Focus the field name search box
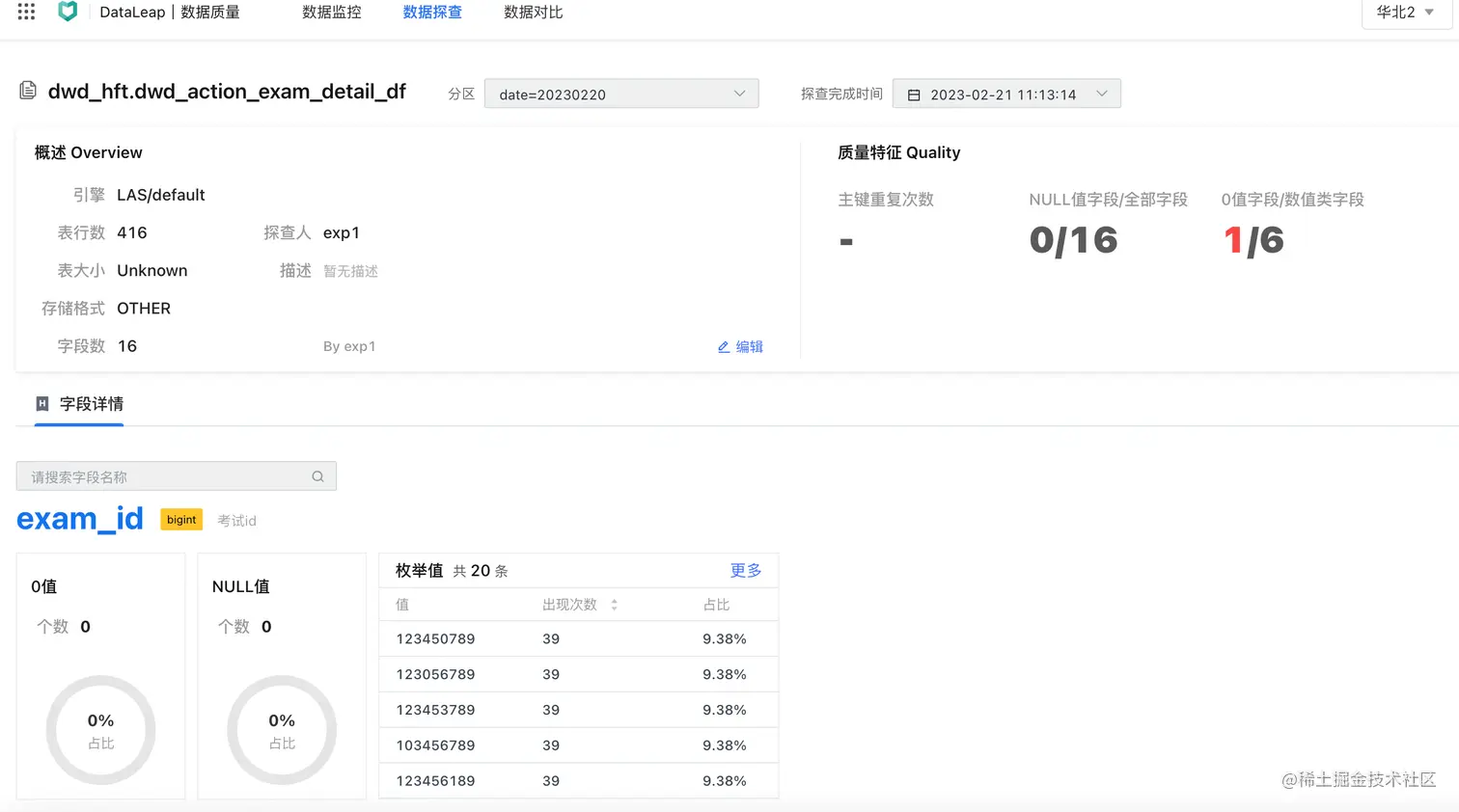This screenshot has height=812, width=1459. pos(177,476)
